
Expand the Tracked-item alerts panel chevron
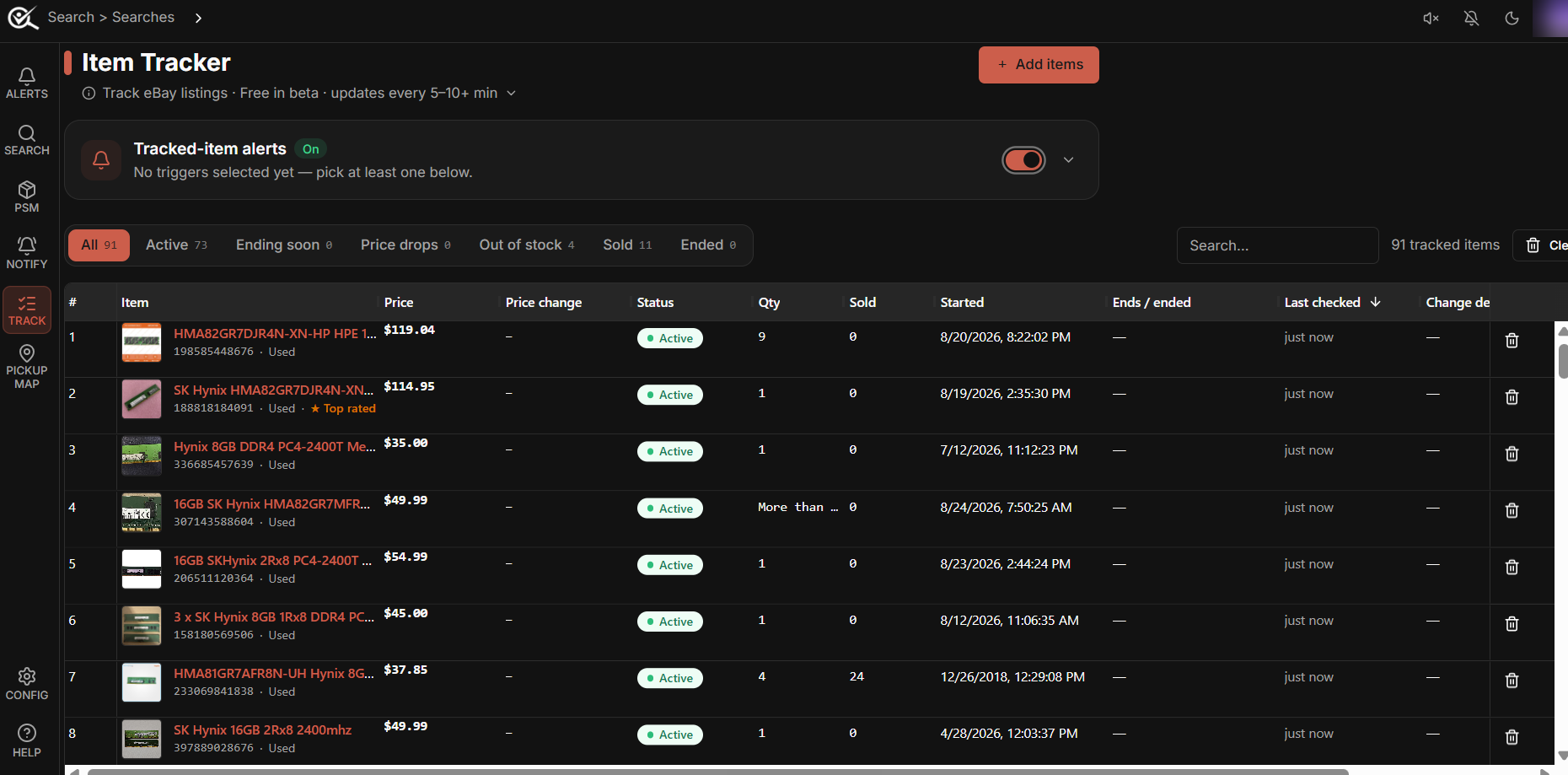click(1068, 160)
